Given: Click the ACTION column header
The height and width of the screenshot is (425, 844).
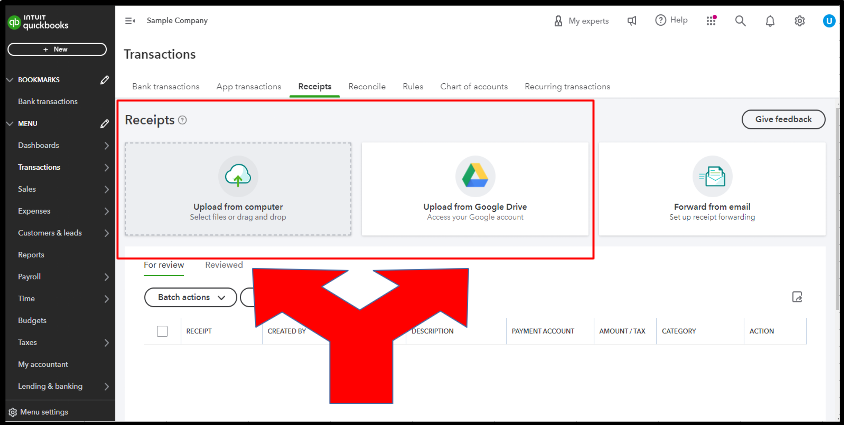Looking at the screenshot, I should pyautogui.click(x=762, y=331).
